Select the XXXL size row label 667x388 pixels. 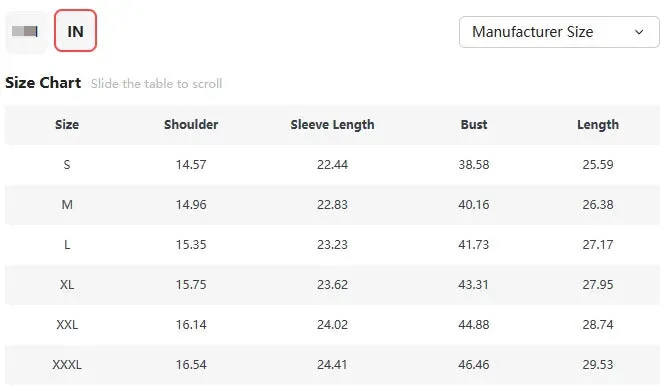[x=67, y=365]
